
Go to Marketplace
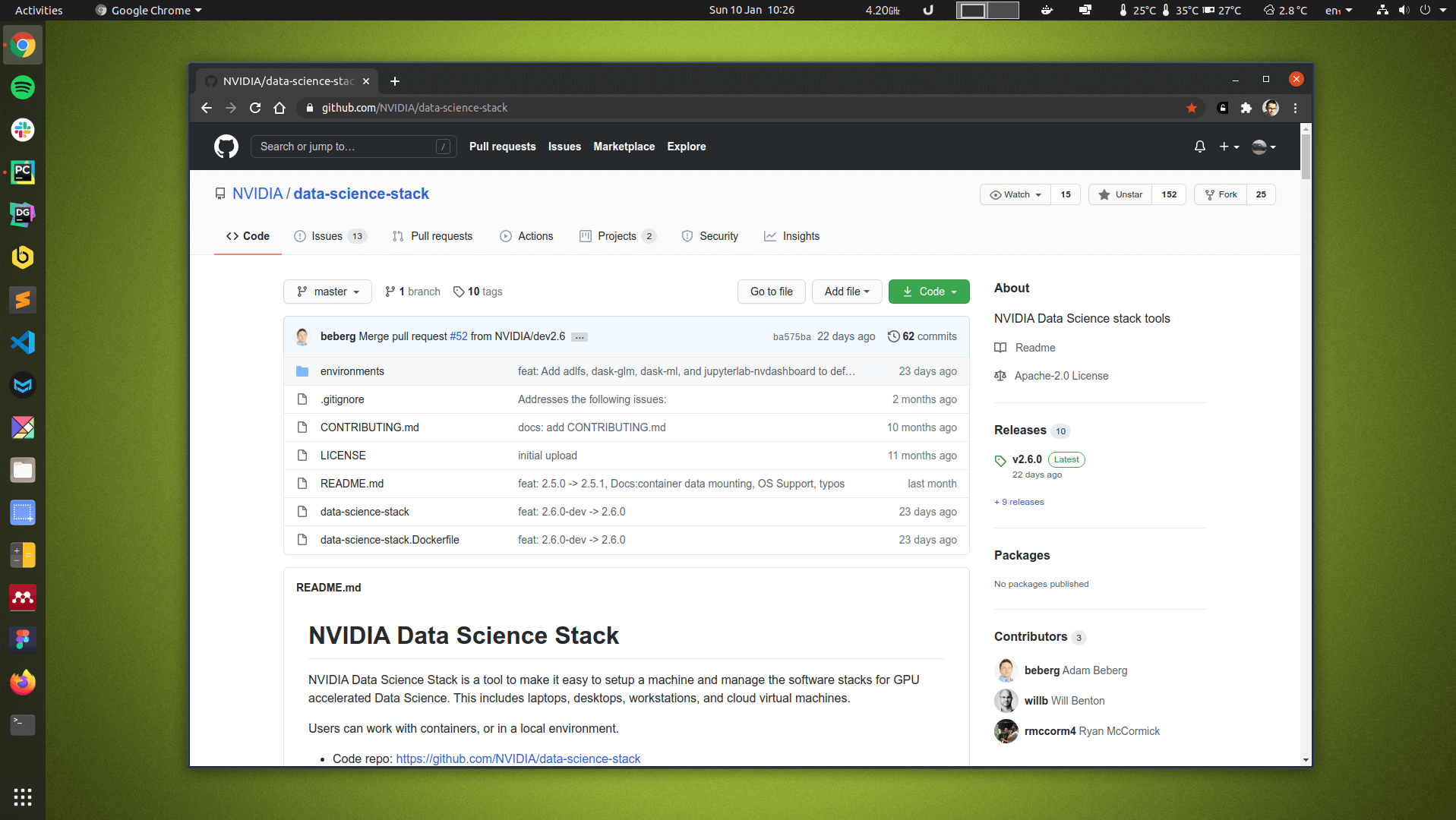pyautogui.click(x=624, y=147)
